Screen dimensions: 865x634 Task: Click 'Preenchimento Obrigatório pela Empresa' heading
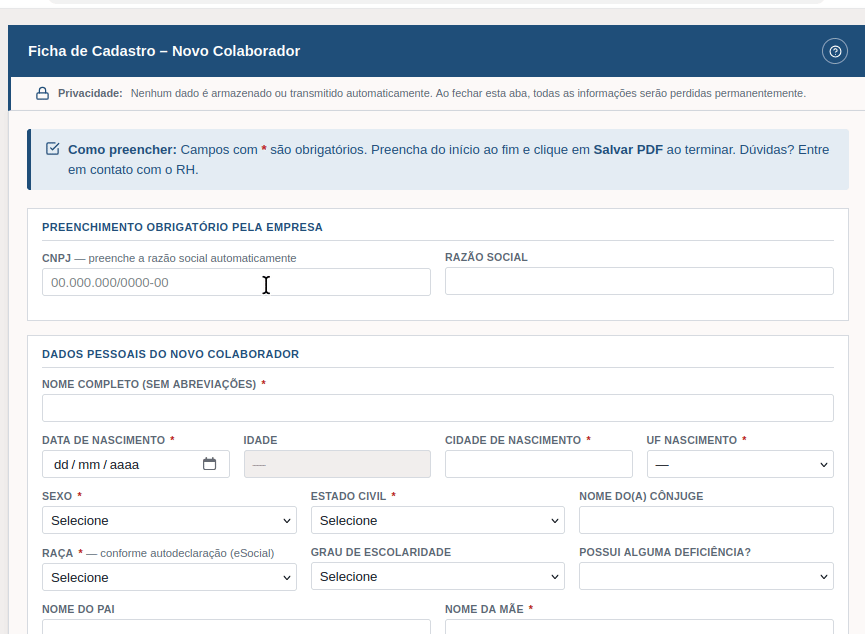tap(182, 227)
